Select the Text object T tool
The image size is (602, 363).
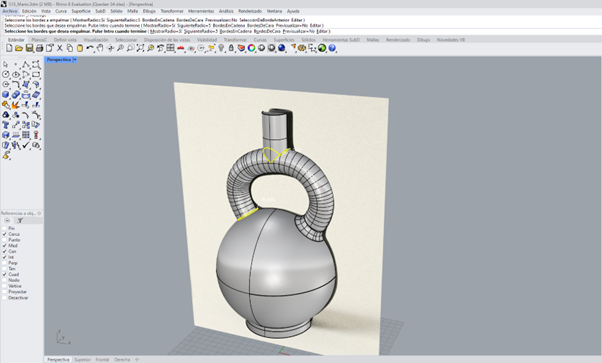pos(6,125)
